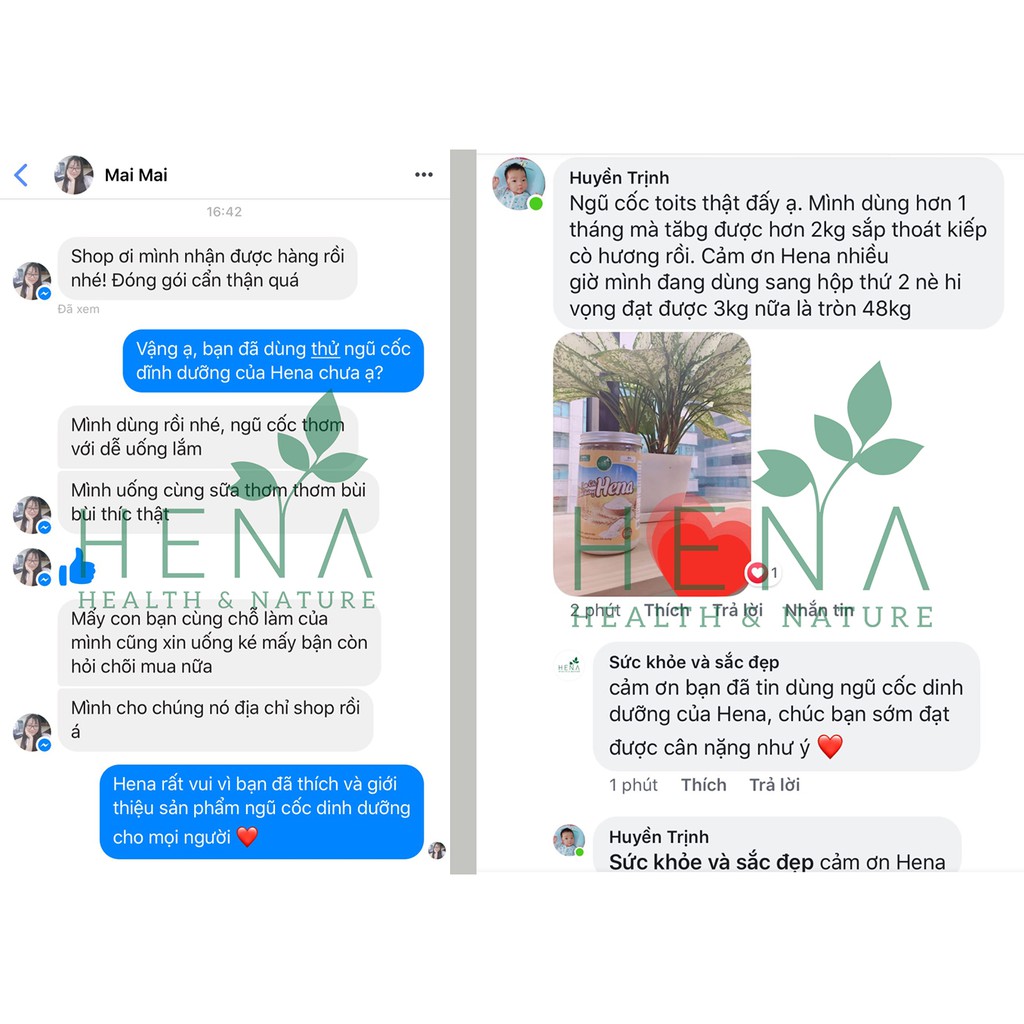
Task: Click the Hena page logo avatar
Action: [569, 665]
